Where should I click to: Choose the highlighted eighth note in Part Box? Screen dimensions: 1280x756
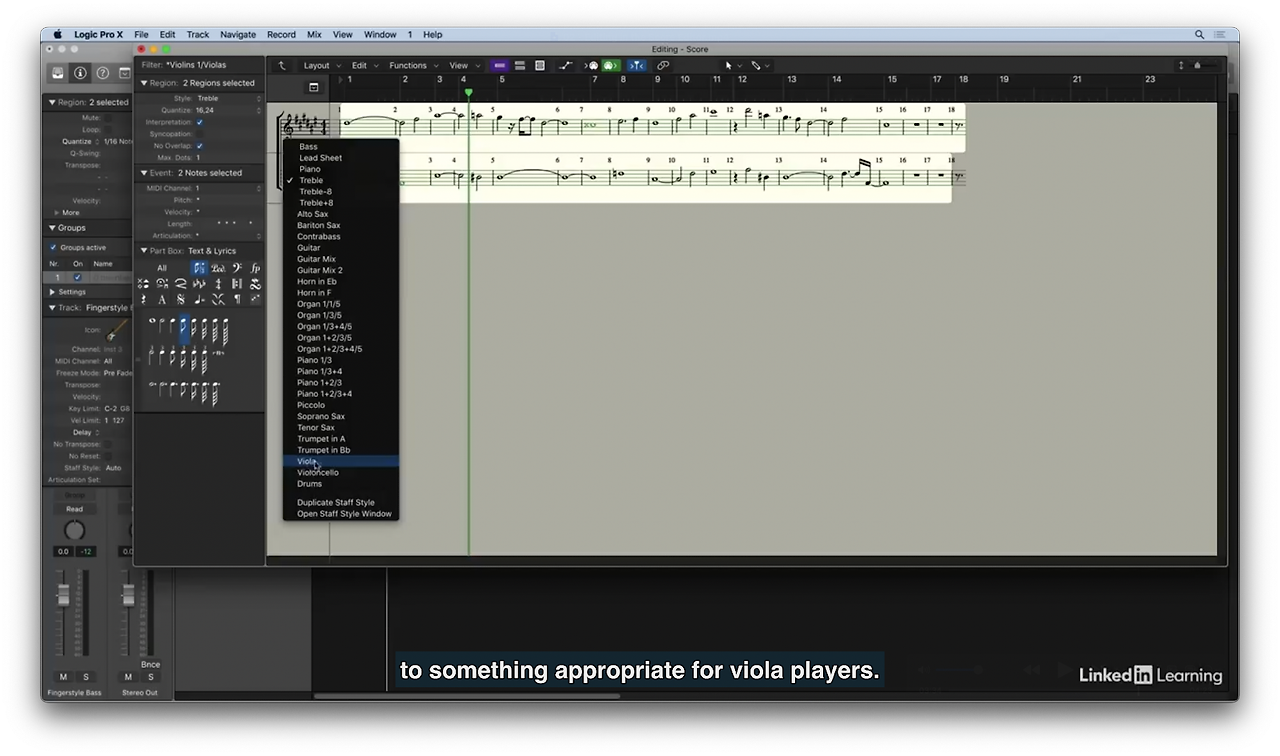tap(183, 329)
